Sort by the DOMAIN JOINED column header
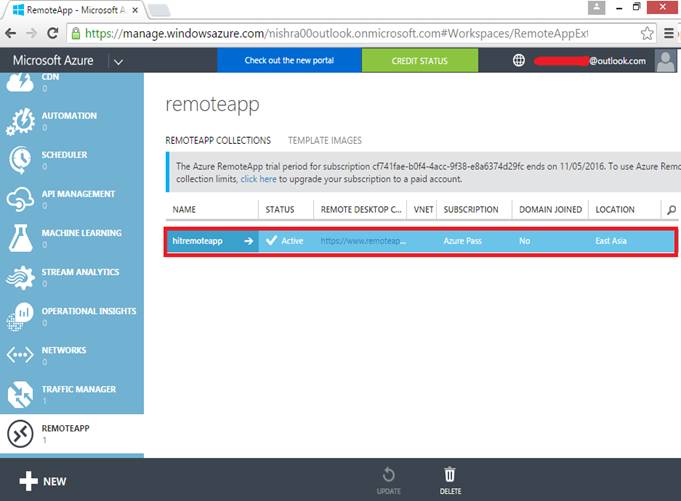 click(550, 210)
